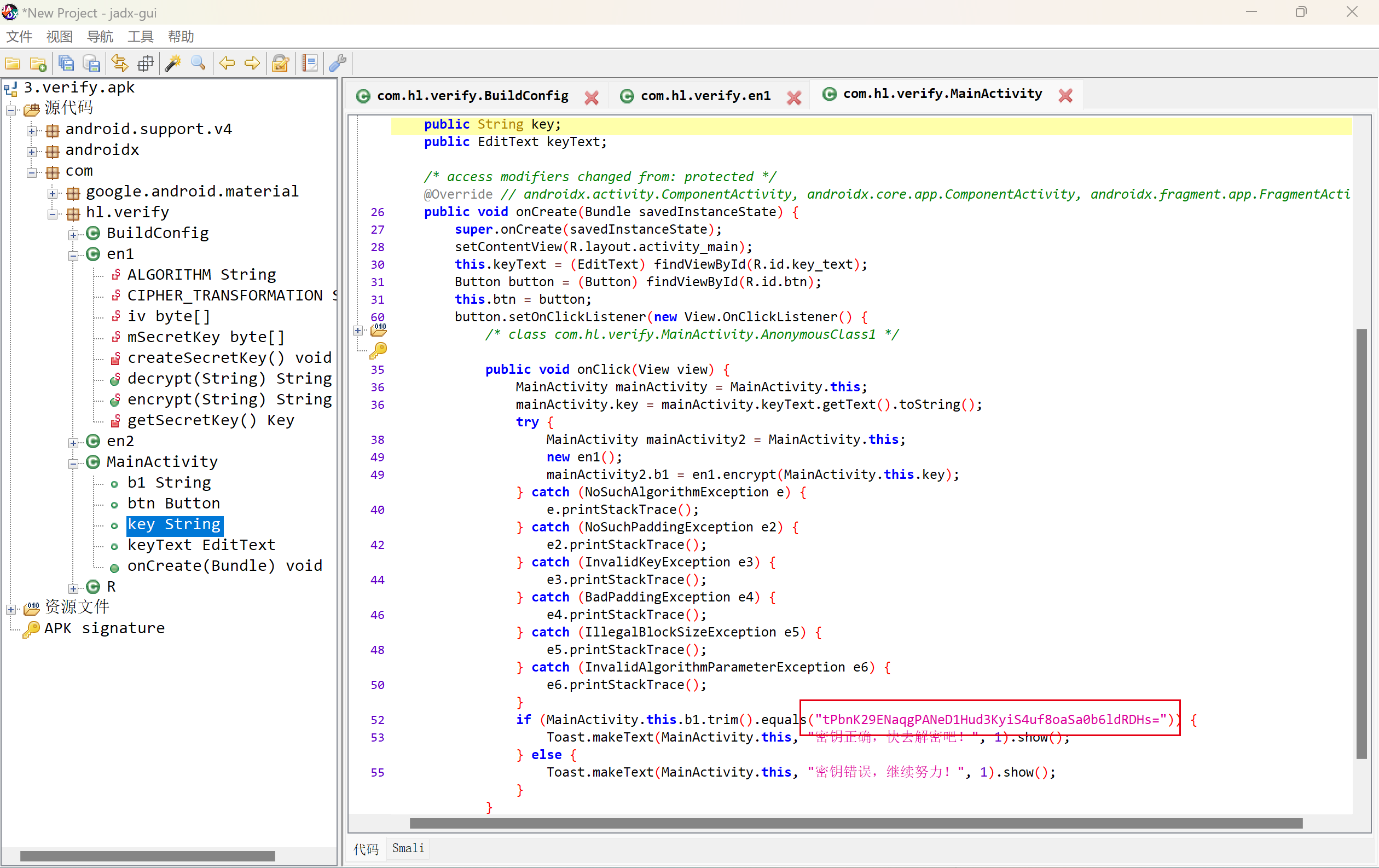
Task: Click the en1.encrypt call on line 49
Action: coord(734,474)
